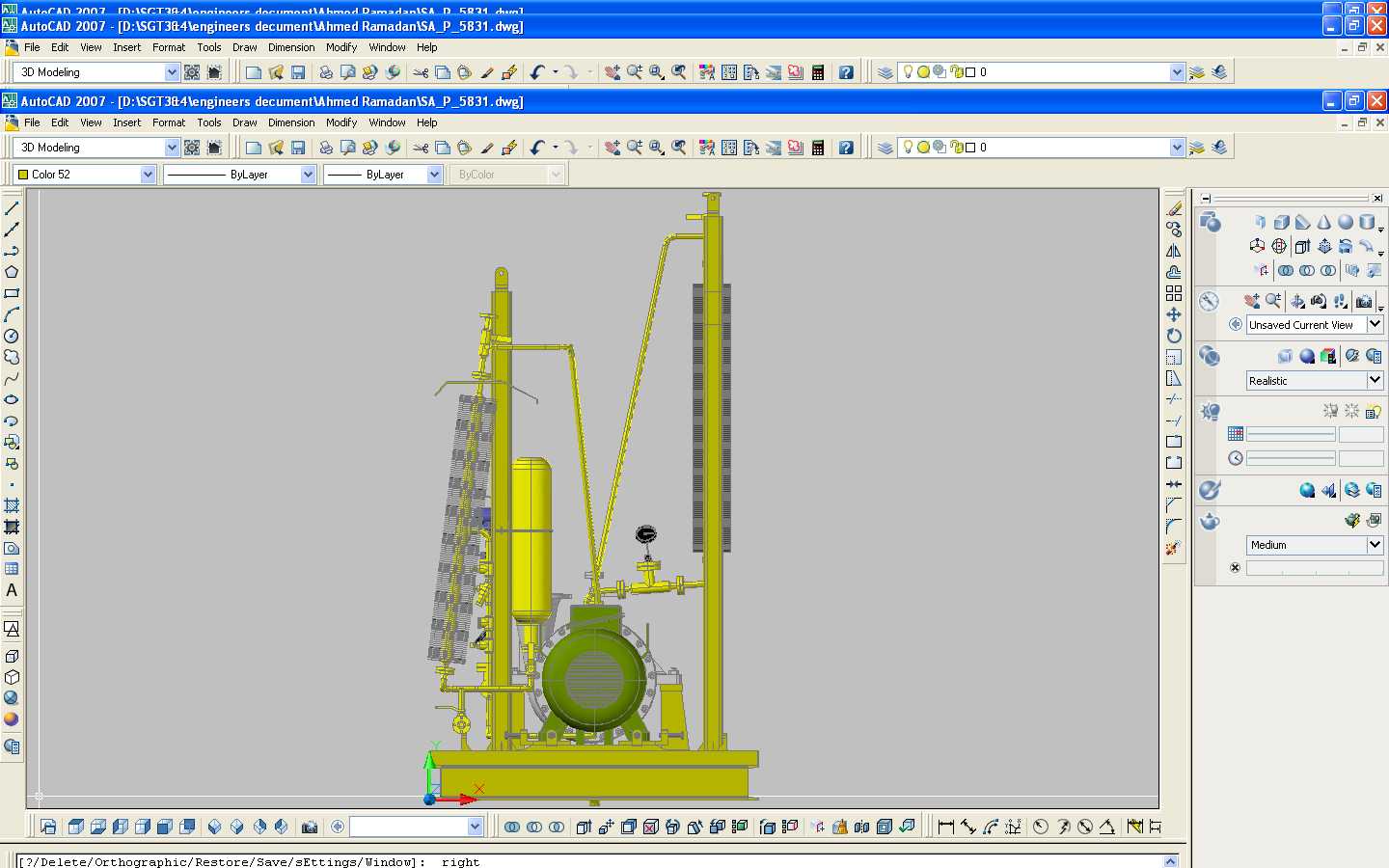Click the previous view arrow beside Unsaved Current View

[1236, 325]
